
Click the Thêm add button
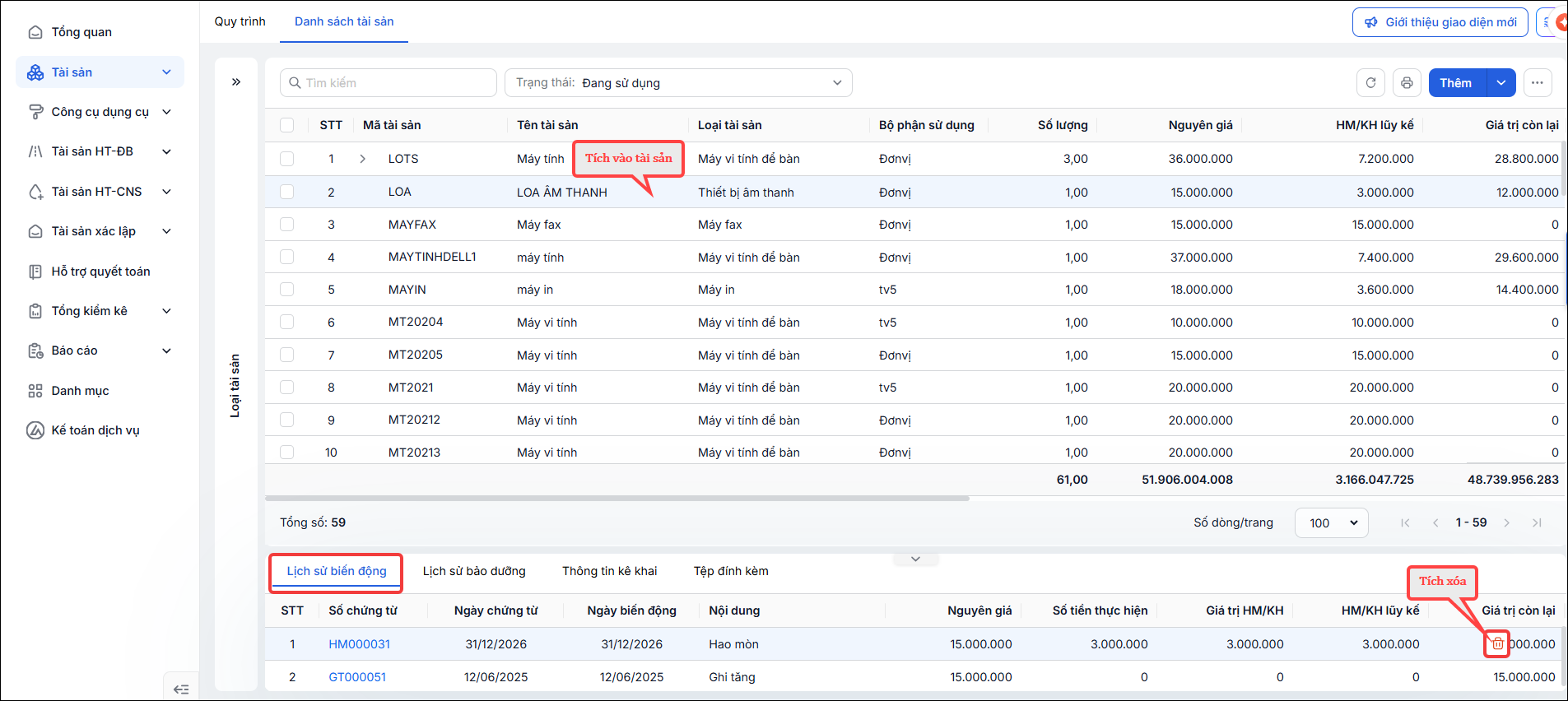[1457, 83]
